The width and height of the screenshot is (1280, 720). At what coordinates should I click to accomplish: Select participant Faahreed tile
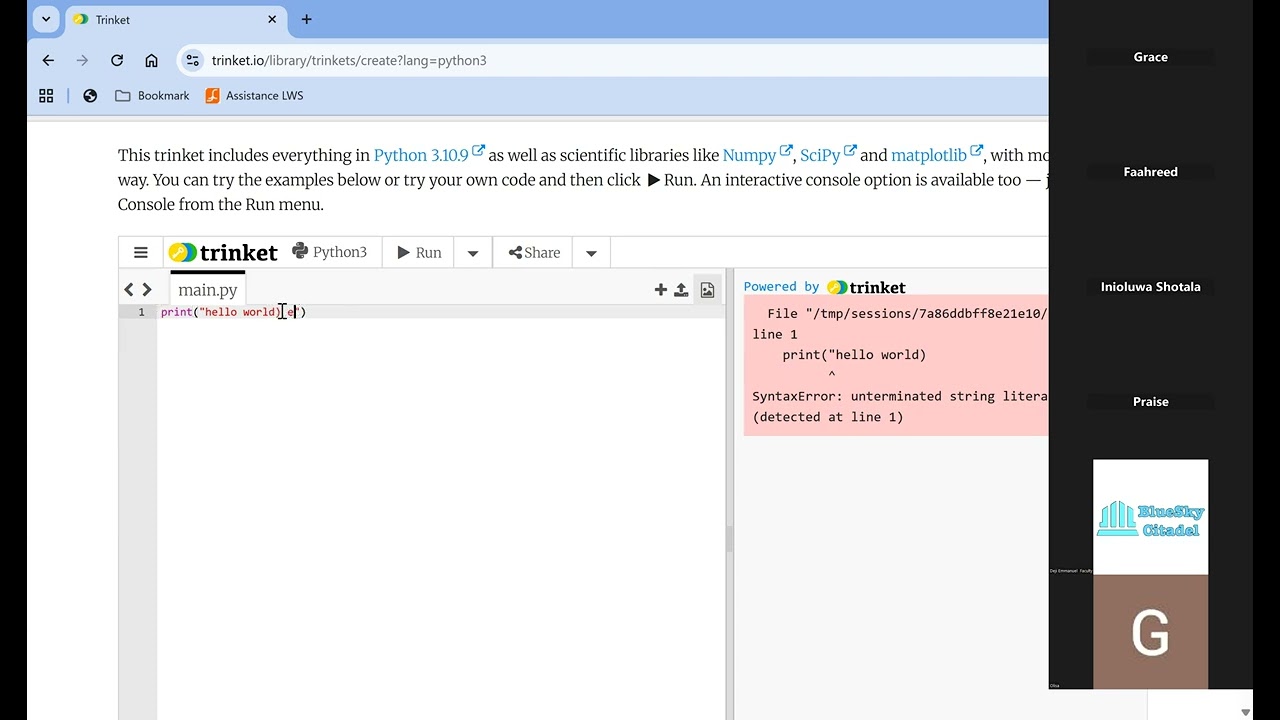(1150, 172)
